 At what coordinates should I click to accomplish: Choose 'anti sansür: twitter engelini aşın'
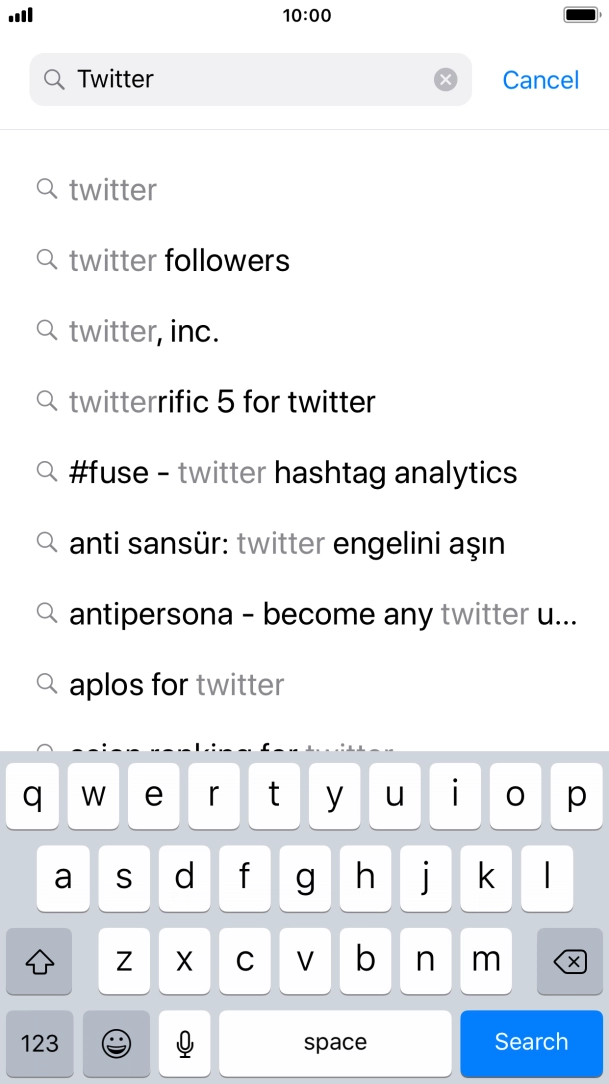coord(287,543)
